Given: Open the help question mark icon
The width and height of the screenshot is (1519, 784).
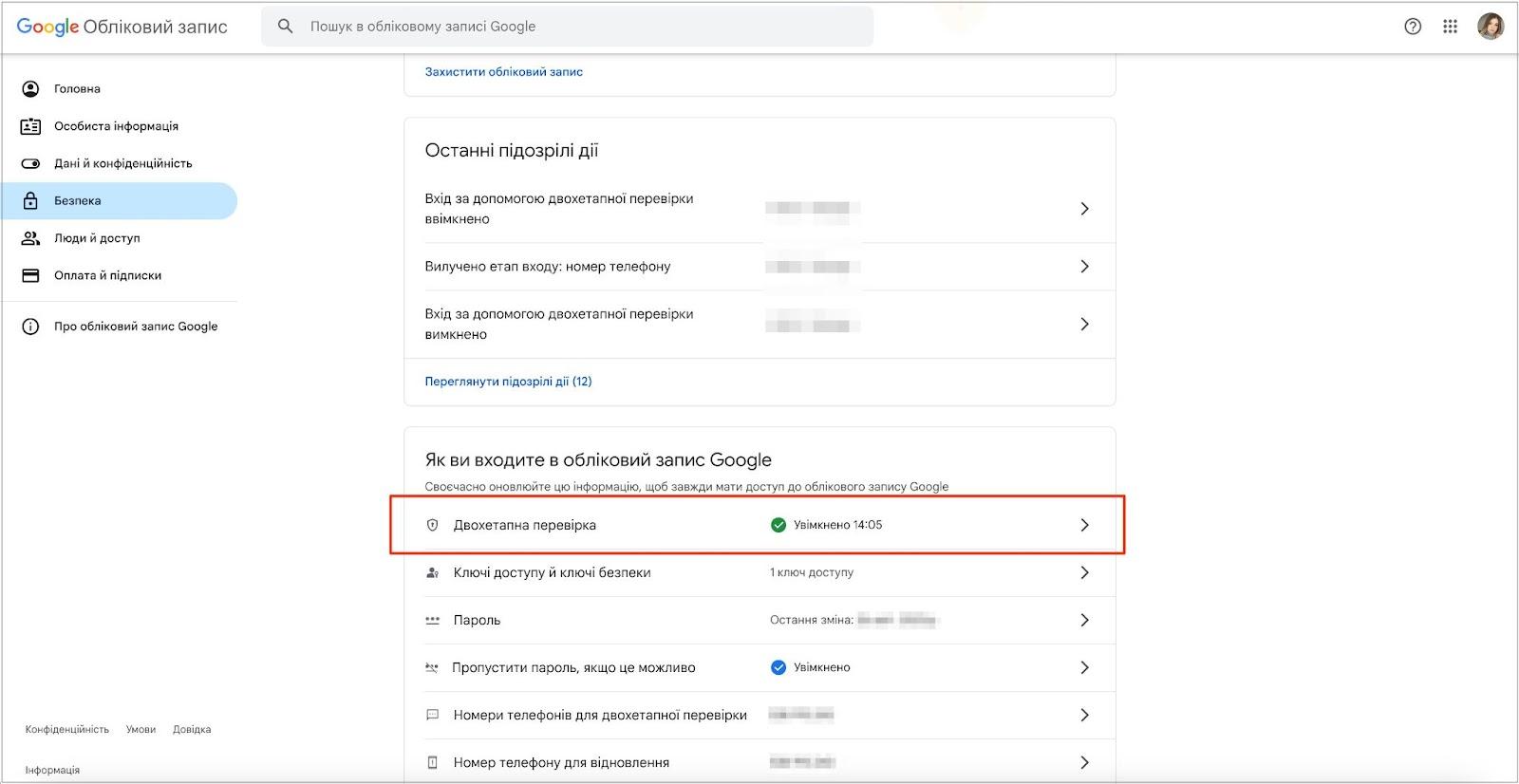Looking at the screenshot, I should [x=1413, y=27].
